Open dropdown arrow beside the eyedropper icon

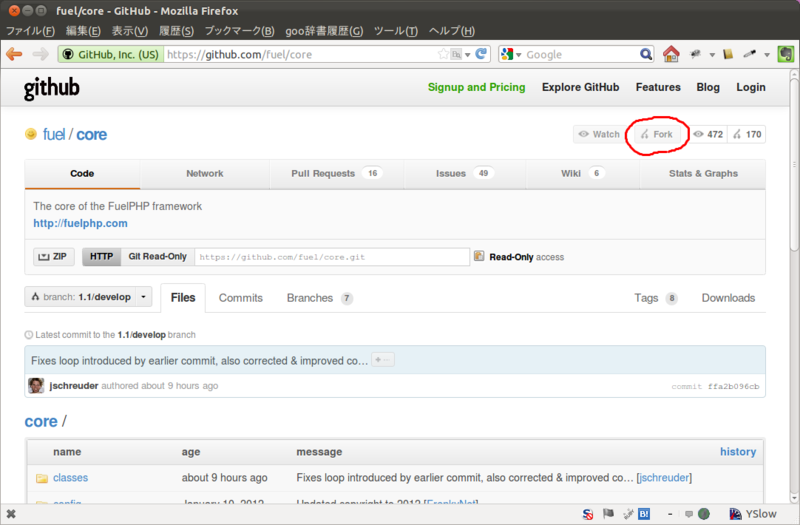(766, 55)
